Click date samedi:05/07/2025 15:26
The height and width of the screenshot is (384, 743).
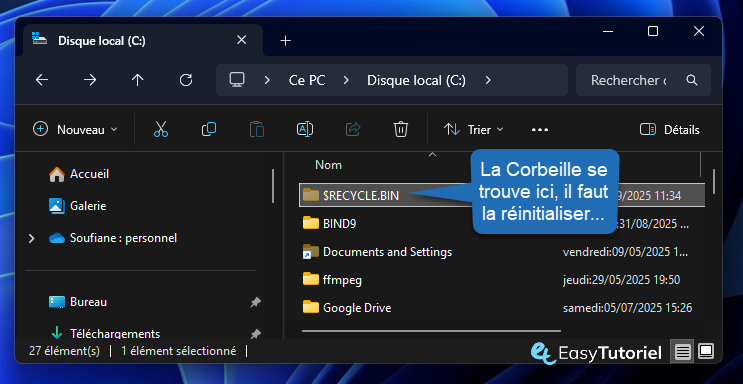627,308
